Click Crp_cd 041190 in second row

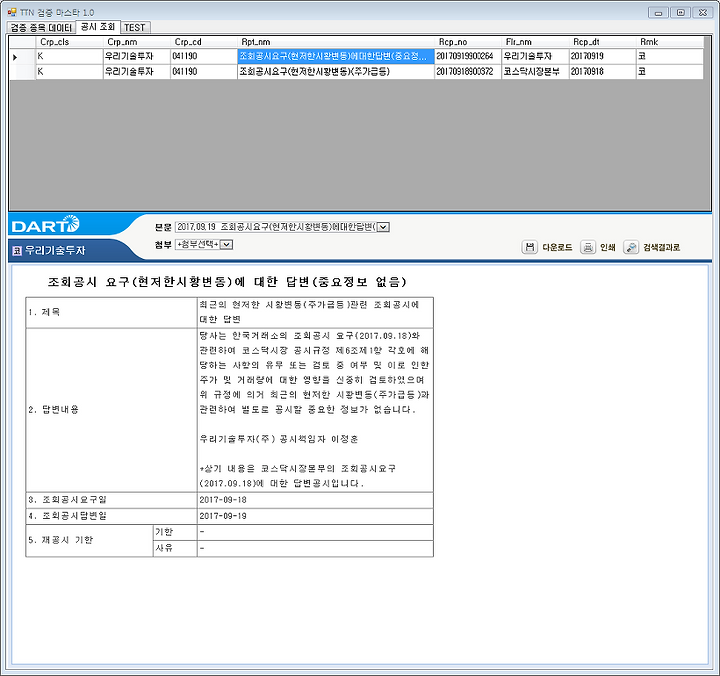pyautogui.click(x=204, y=72)
